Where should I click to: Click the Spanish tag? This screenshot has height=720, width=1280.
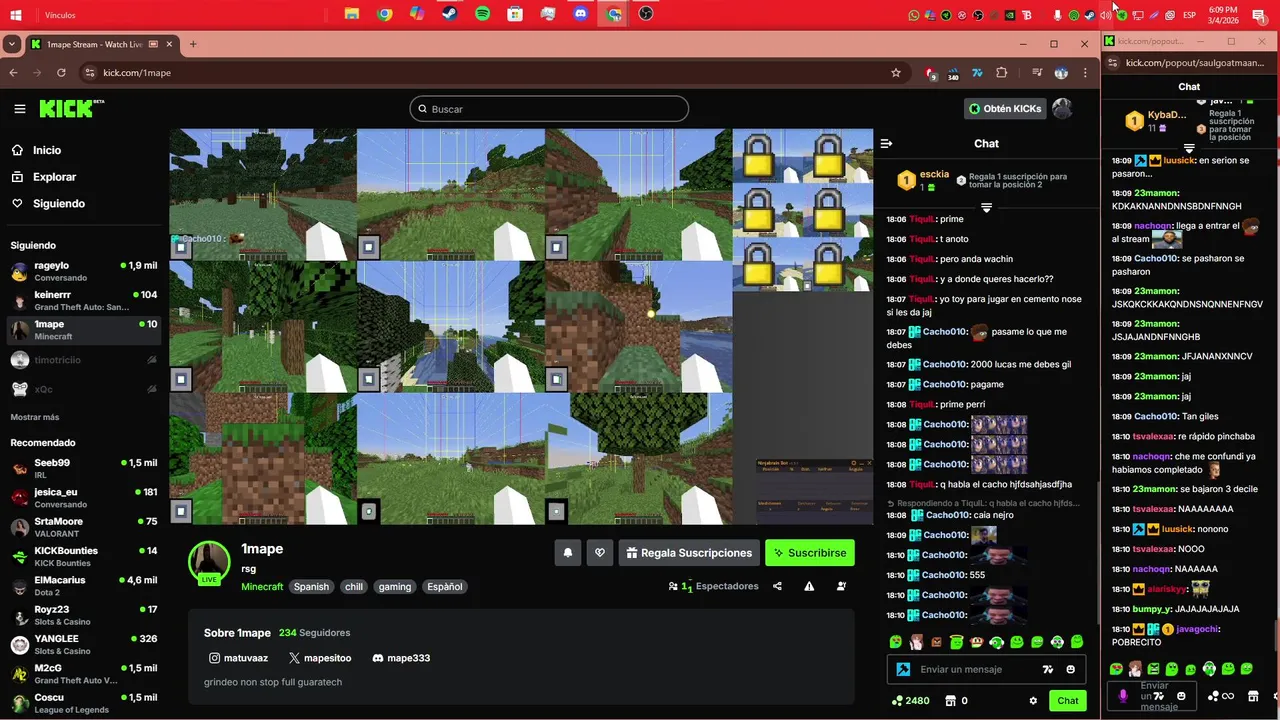coord(311,587)
